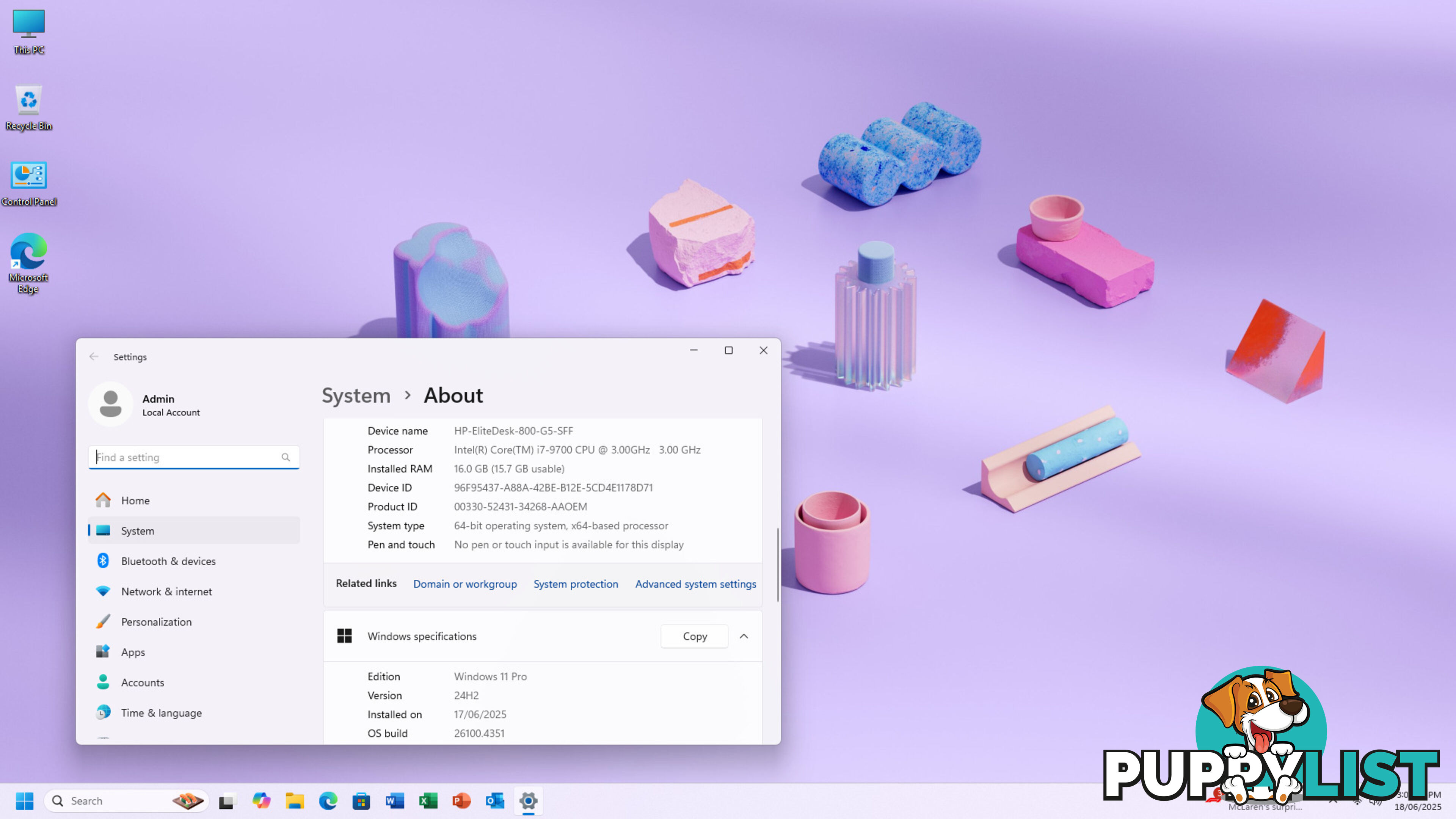
Task: Open Task View from the taskbar
Action: pos(227,801)
